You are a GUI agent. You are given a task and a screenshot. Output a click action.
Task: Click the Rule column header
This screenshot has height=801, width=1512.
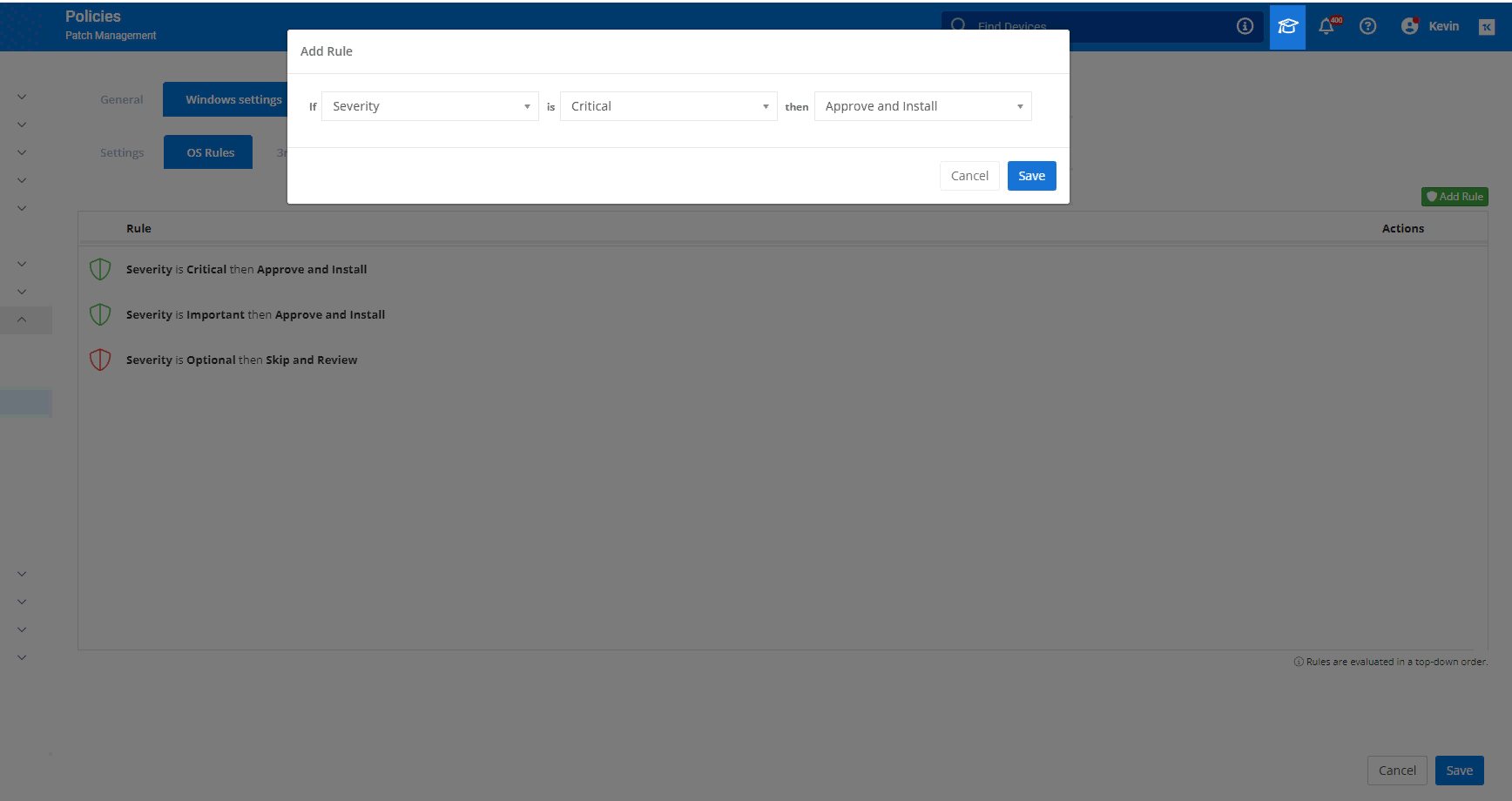pyautogui.click(x=138, y=228)
